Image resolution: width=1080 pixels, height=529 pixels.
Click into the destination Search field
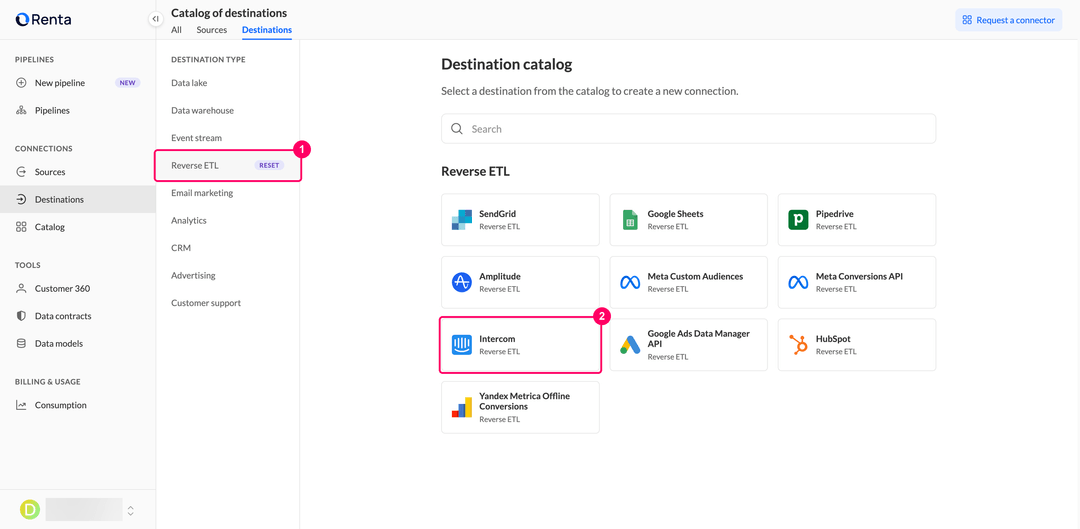pyautogui.click(x=688, y=129)
